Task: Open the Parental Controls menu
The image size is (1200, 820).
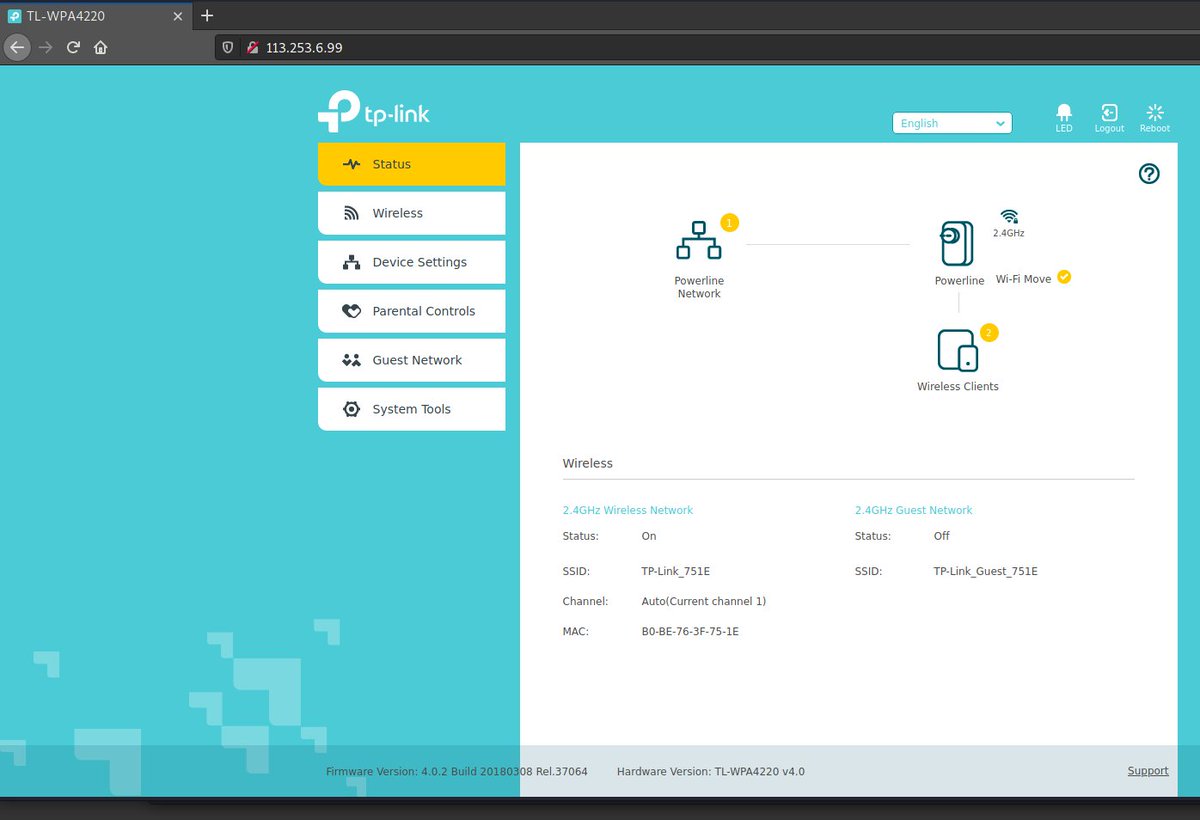Action: (412, 311)
